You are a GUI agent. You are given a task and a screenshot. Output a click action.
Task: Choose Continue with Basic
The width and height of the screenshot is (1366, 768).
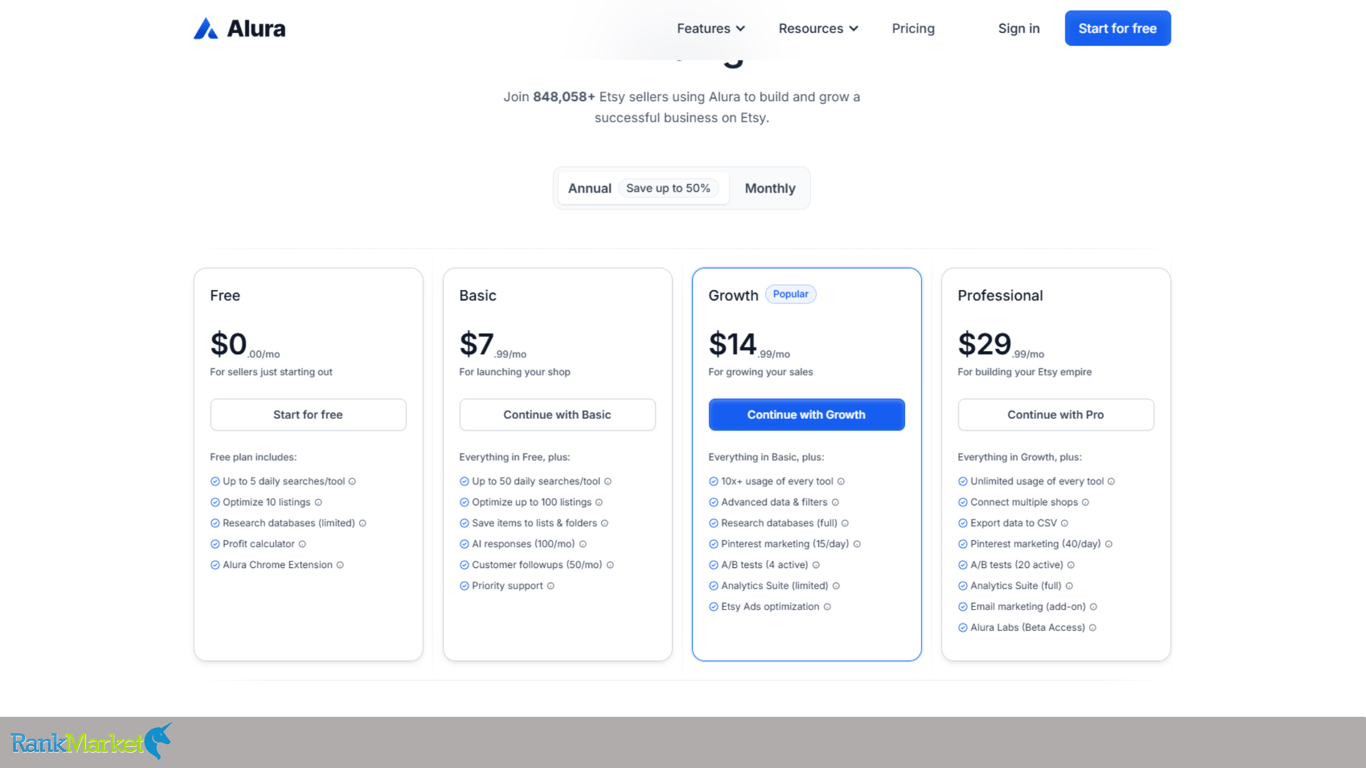tap(557, 415)
